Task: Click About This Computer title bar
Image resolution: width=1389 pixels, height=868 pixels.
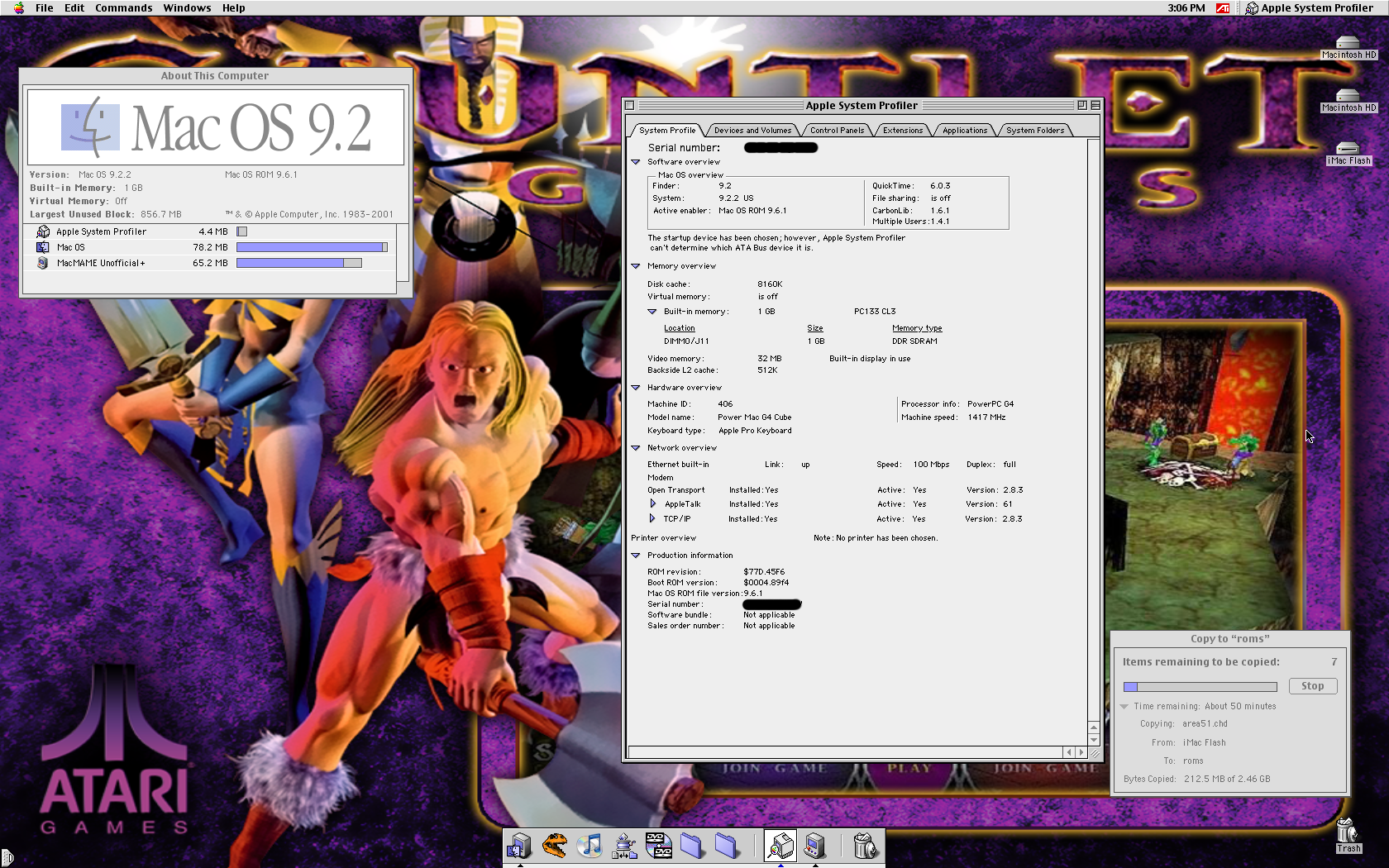Action: tap(215, 75)
